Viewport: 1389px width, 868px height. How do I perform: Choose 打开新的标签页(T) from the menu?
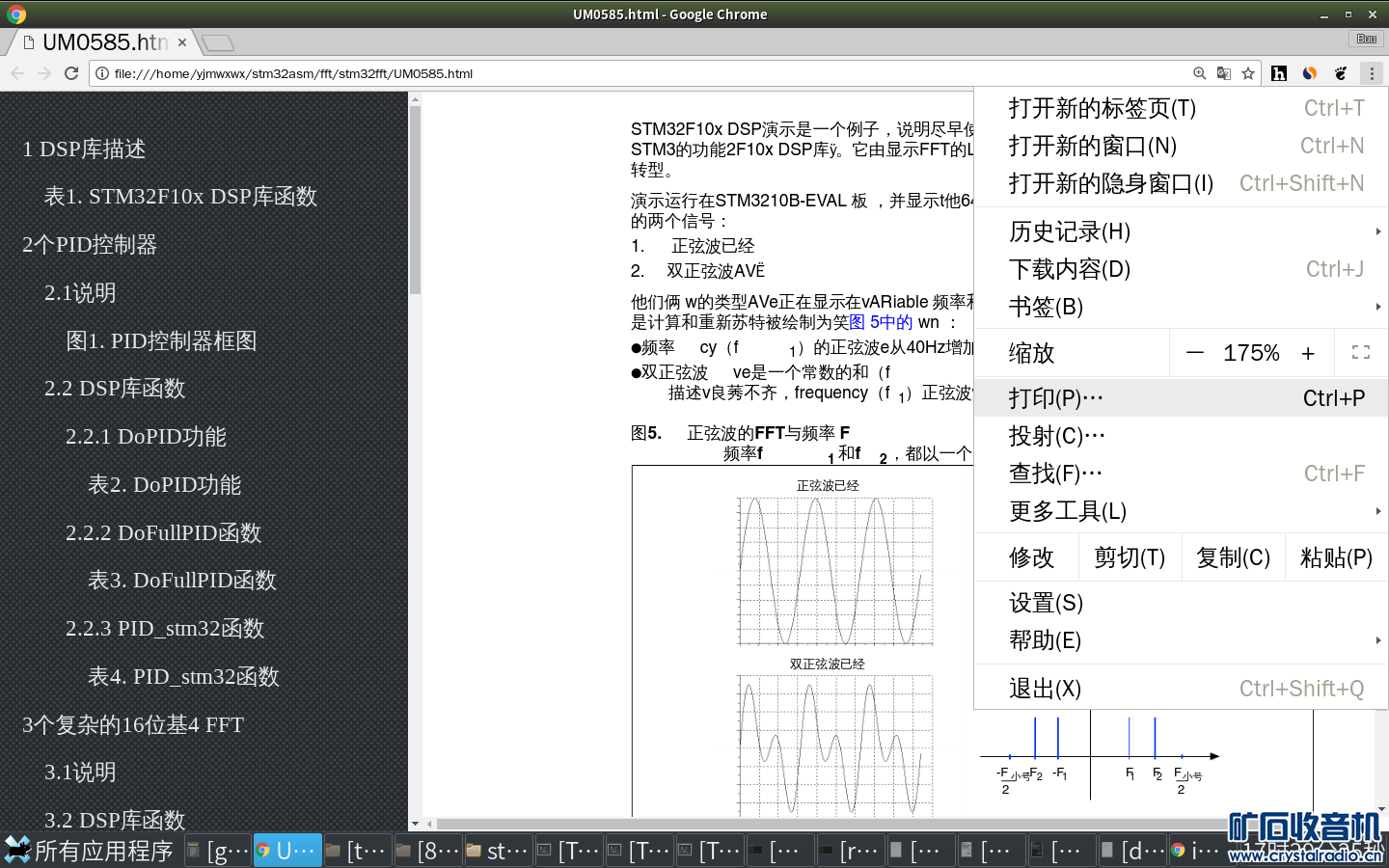pos(1181,108)
